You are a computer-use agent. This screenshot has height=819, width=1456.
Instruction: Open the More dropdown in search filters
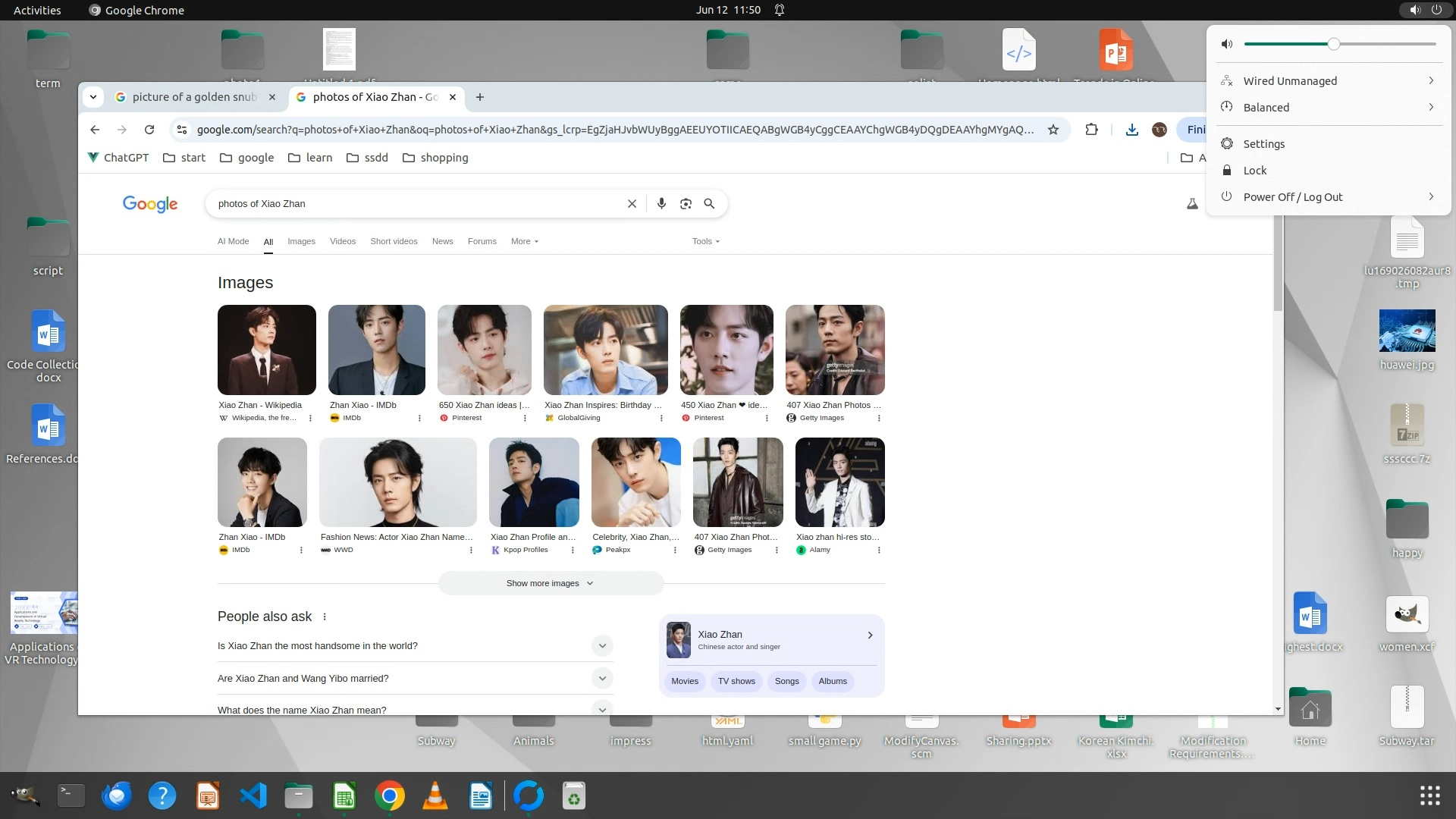[x=524, y=241]
